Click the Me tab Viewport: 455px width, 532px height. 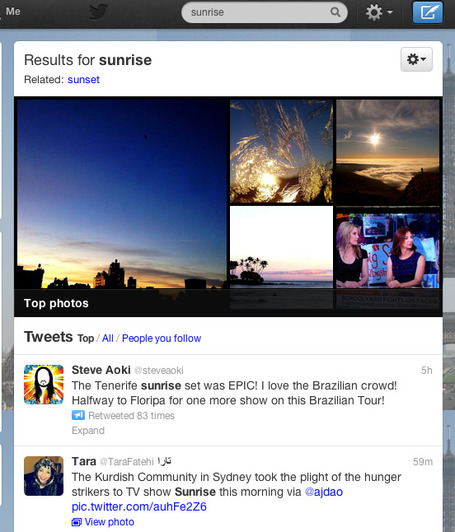click(x=13, y=11)
